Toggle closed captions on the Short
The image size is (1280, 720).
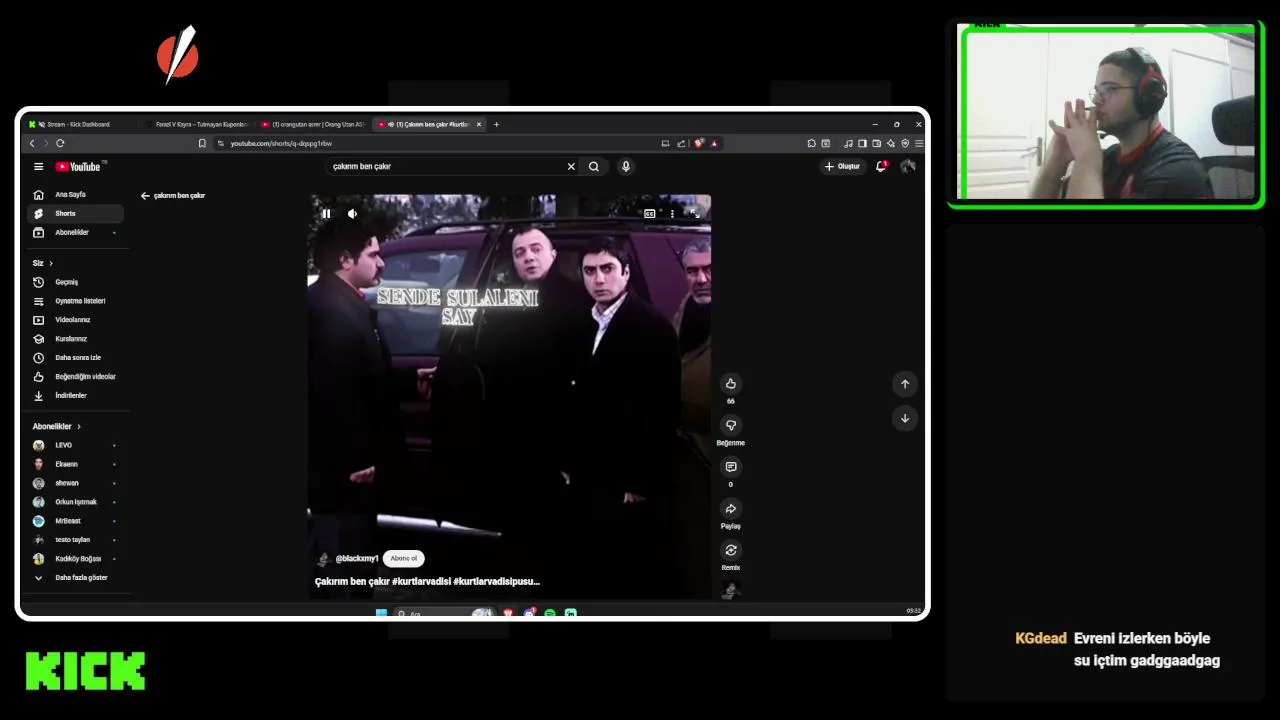point(650,213)
